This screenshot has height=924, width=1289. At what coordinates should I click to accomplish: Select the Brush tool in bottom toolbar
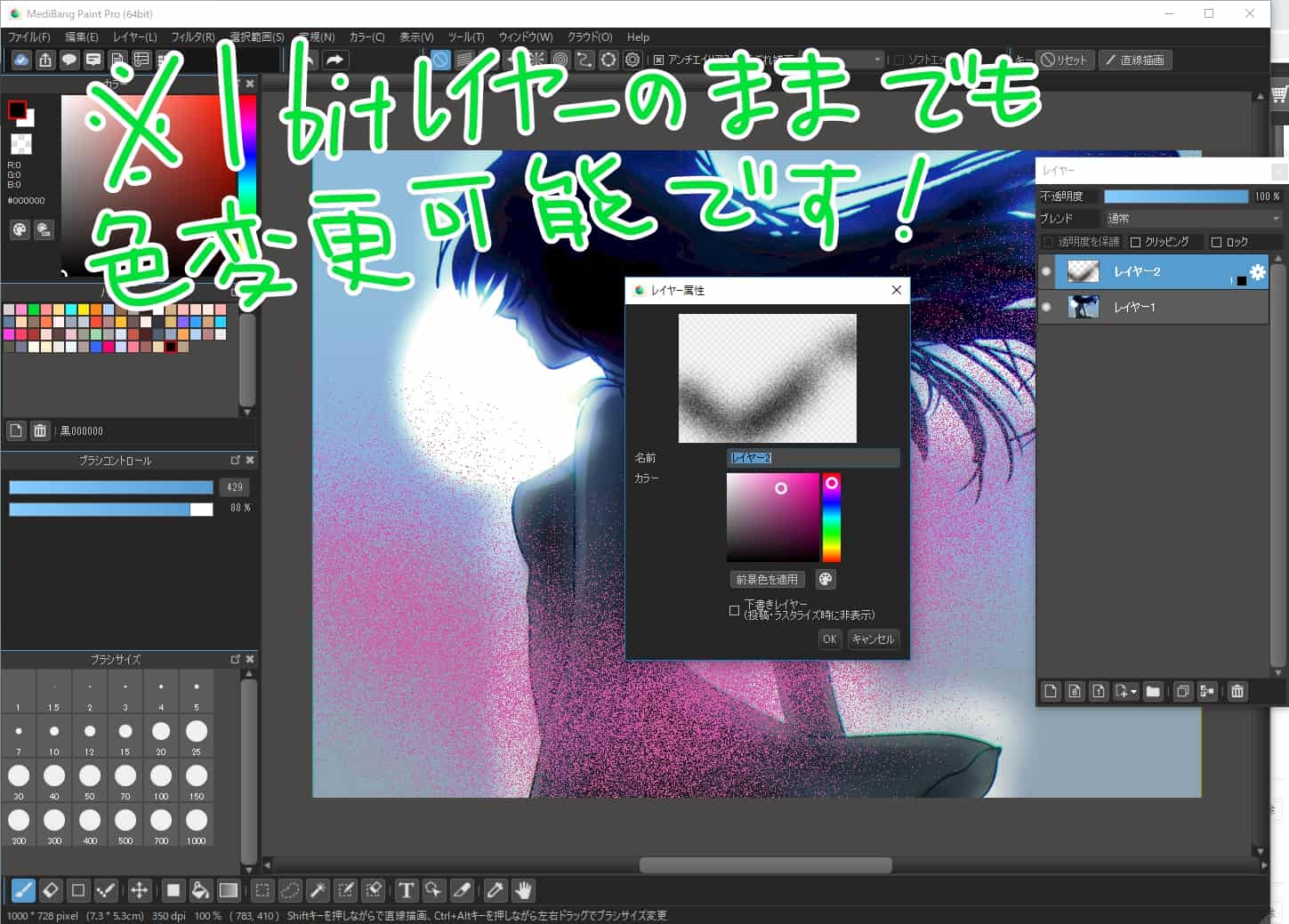click(23, 889)
